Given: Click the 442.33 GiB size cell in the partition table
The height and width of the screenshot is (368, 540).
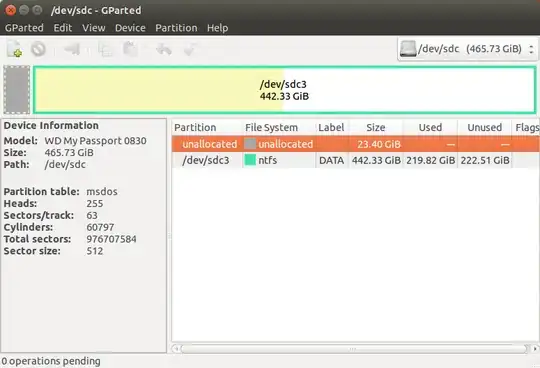Looking at the screenshot, I should pos(376,160).
